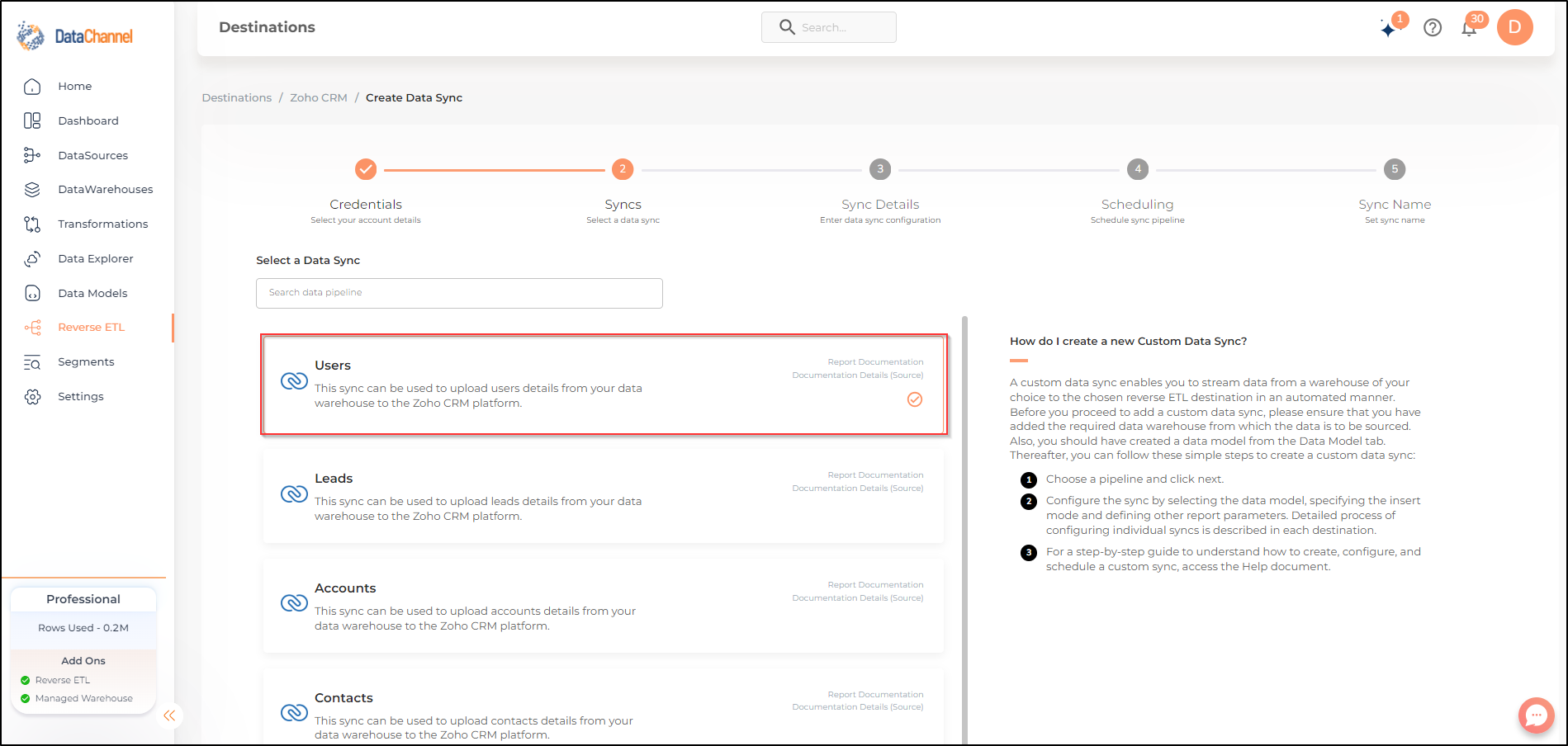The image size is (1568, 746).
Task: Open Segments page
Action: 86,361
